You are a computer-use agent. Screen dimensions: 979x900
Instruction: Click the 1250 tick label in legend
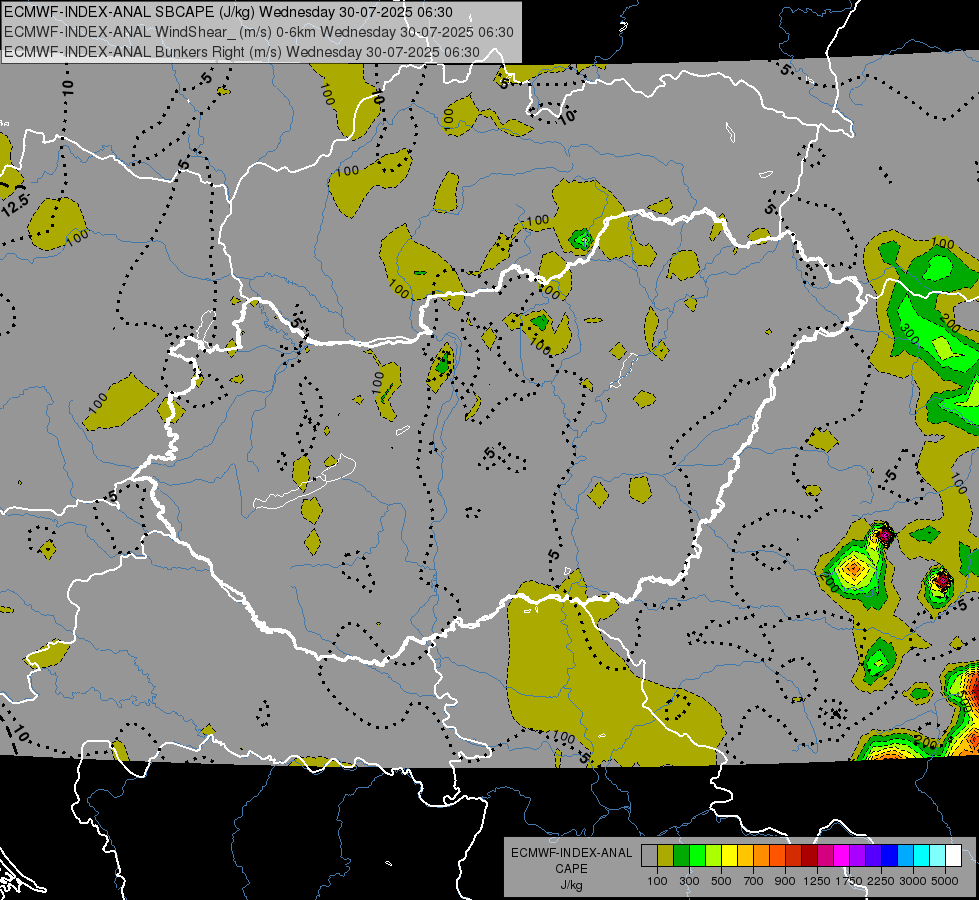pos(817,881)
